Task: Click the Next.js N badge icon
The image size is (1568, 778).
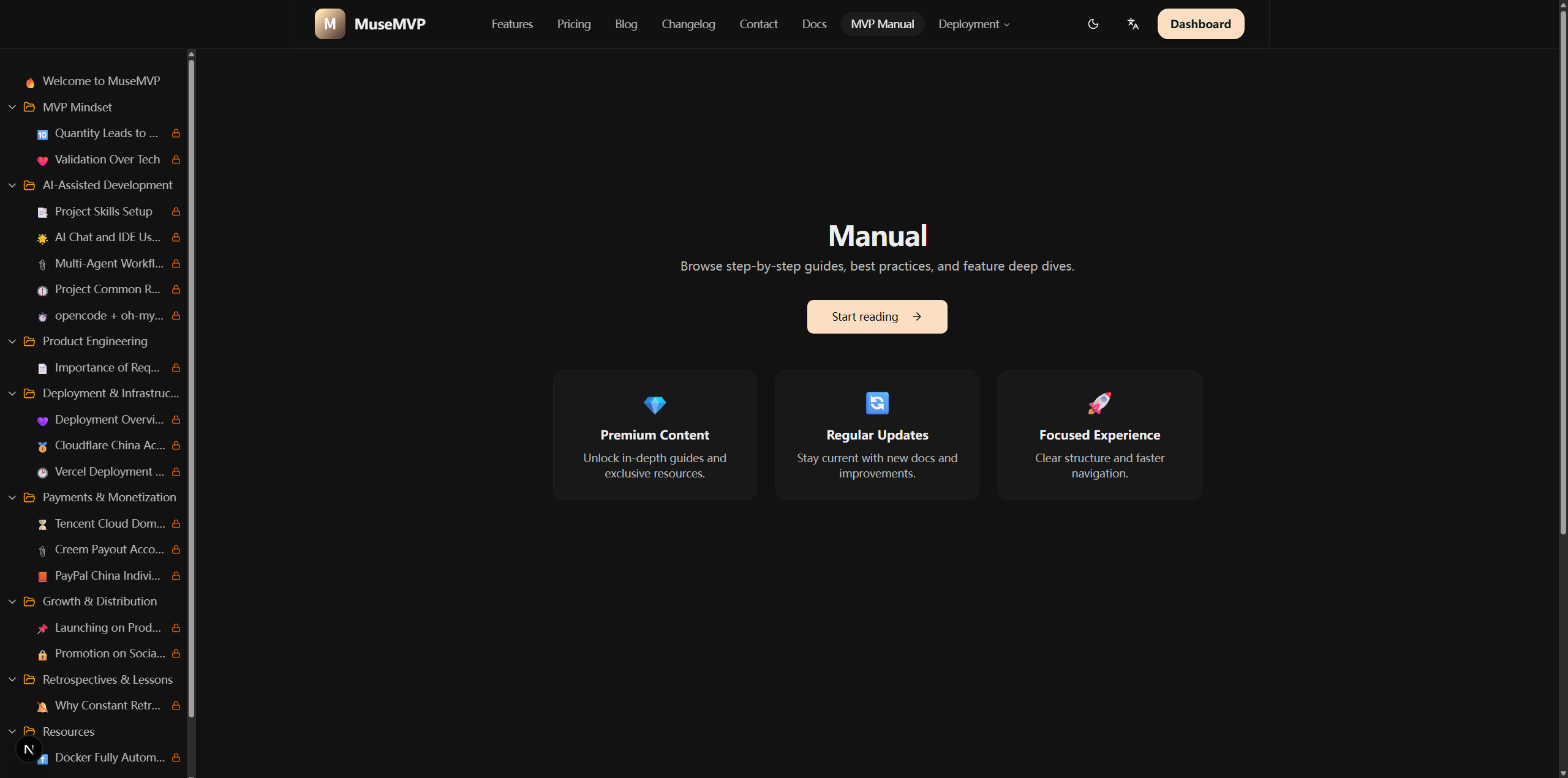Action: point(28,749)
